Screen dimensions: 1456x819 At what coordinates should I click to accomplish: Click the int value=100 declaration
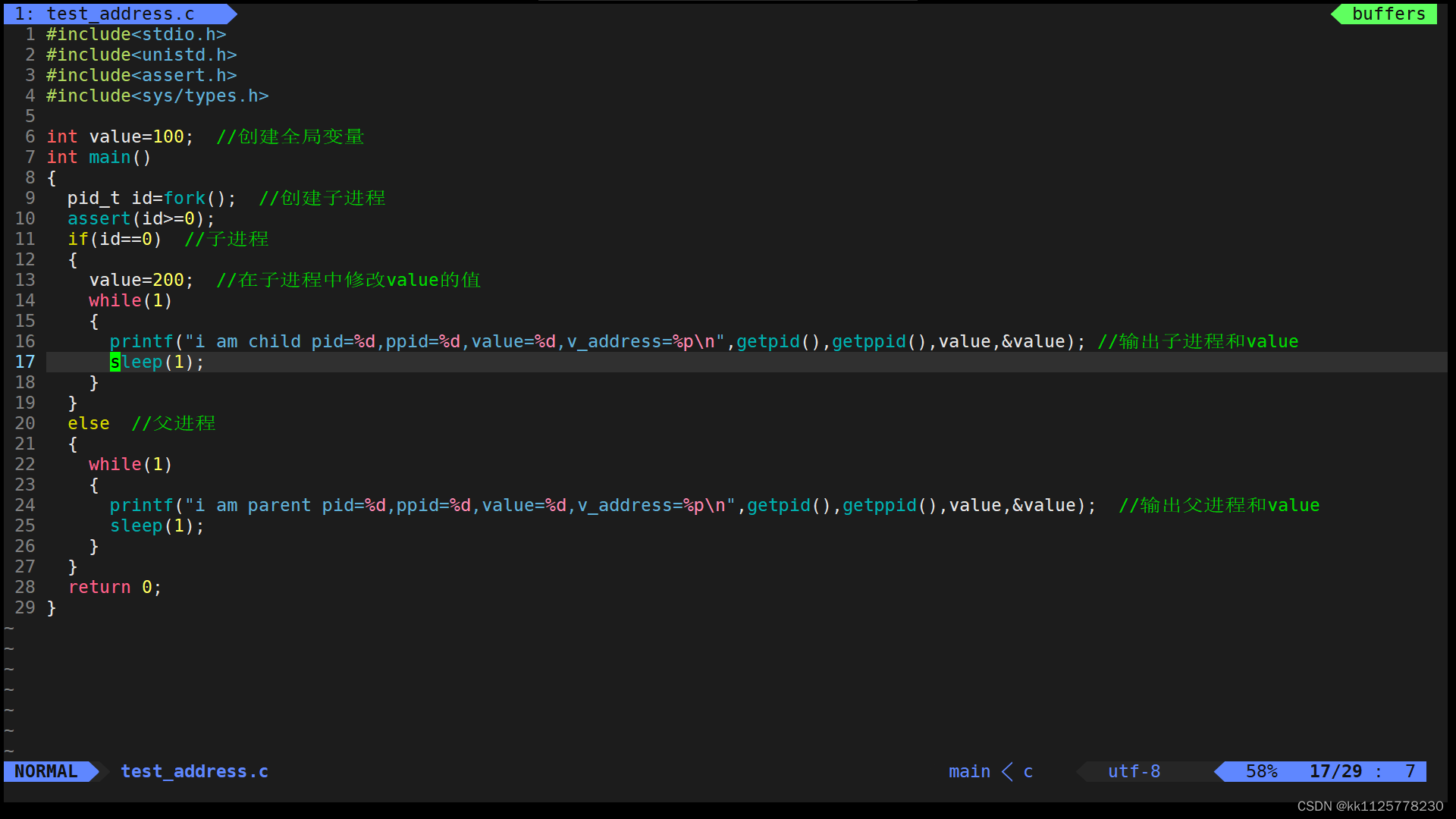coord(121,136)
